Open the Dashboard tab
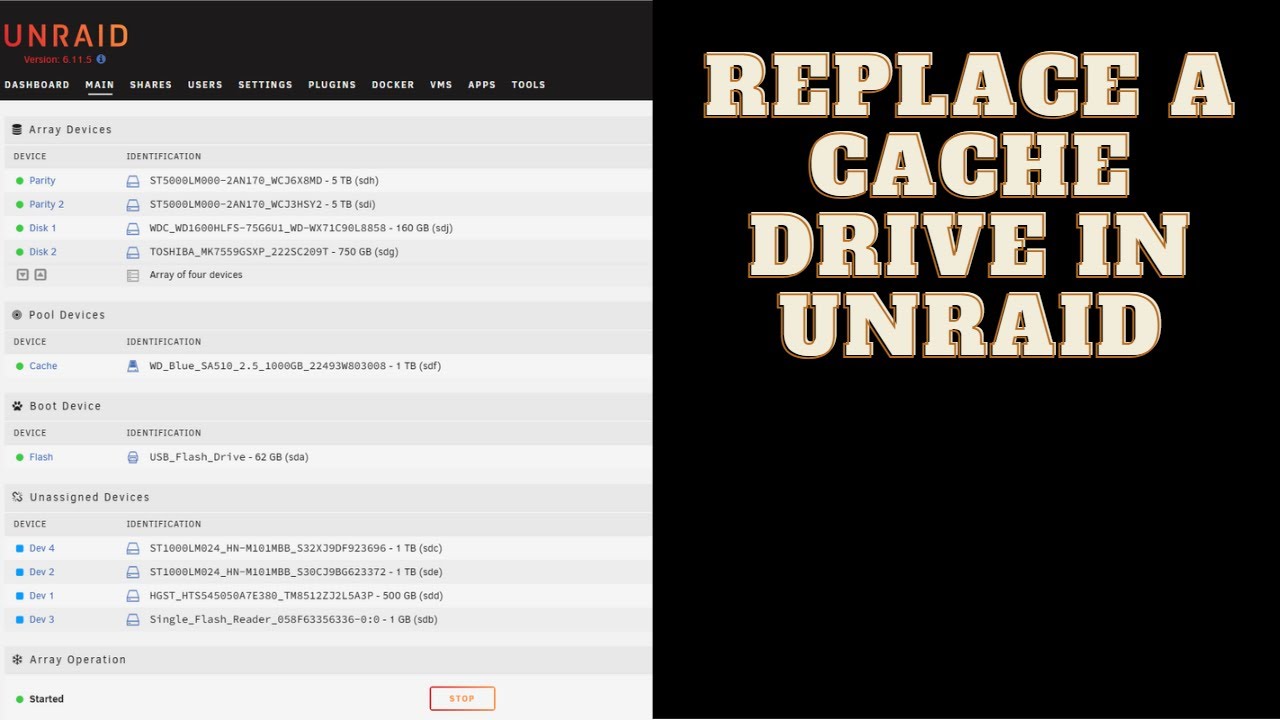1280x720 pixels. (37, 85)
